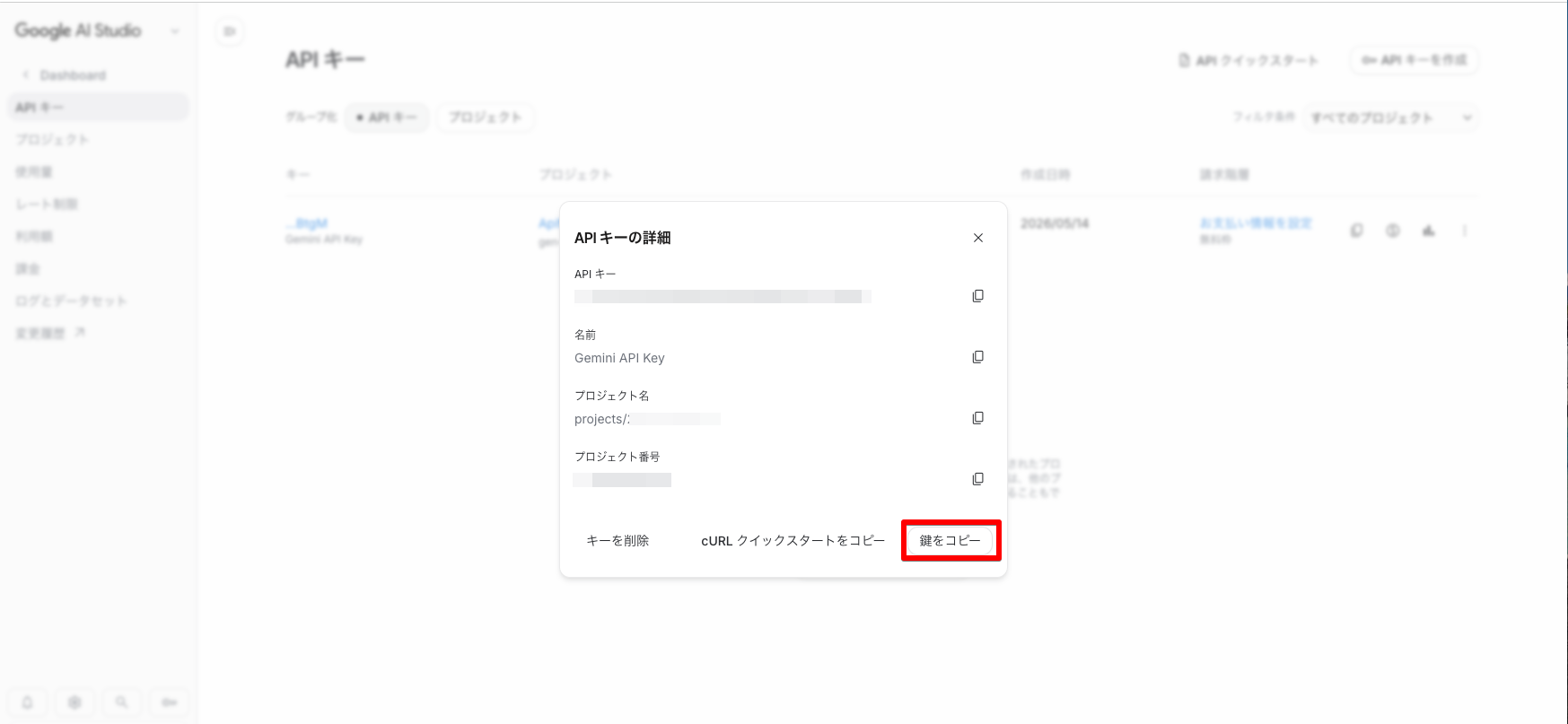Toggle the sidebar collapse icon
This screenshot has height=724, width=1568.
230,31
